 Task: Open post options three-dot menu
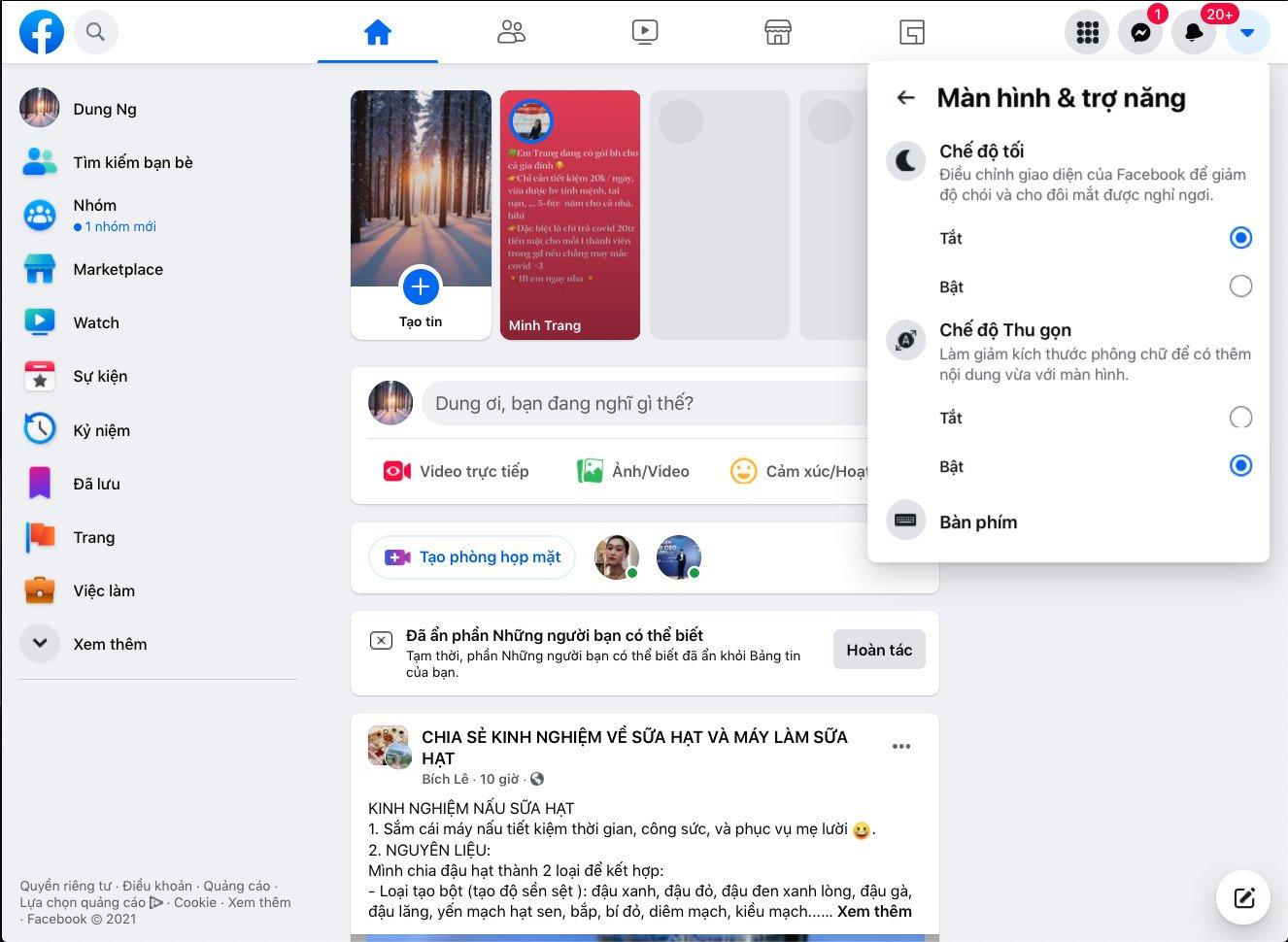pyautogui.click(x=901, y=747)
